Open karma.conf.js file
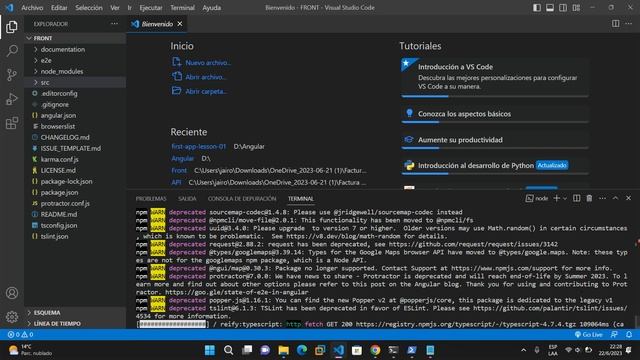Viewport: 640px width, 360px height. (x=75, y=159)
